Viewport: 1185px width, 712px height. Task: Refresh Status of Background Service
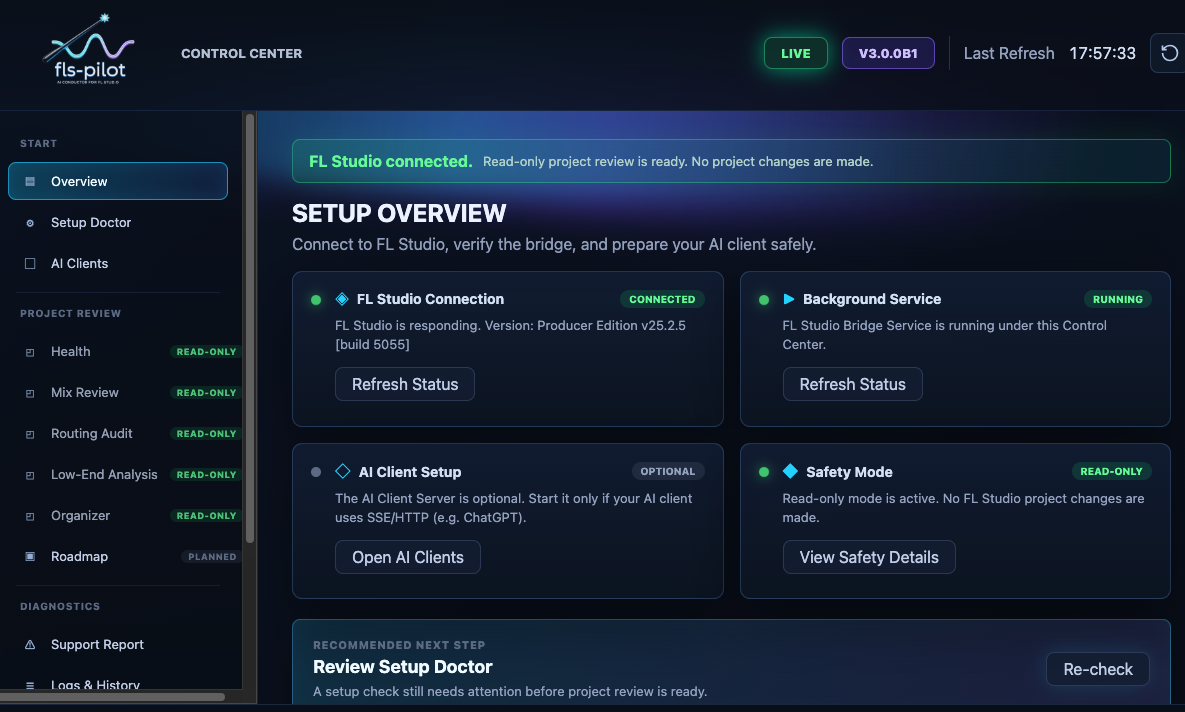coord(852,384)
